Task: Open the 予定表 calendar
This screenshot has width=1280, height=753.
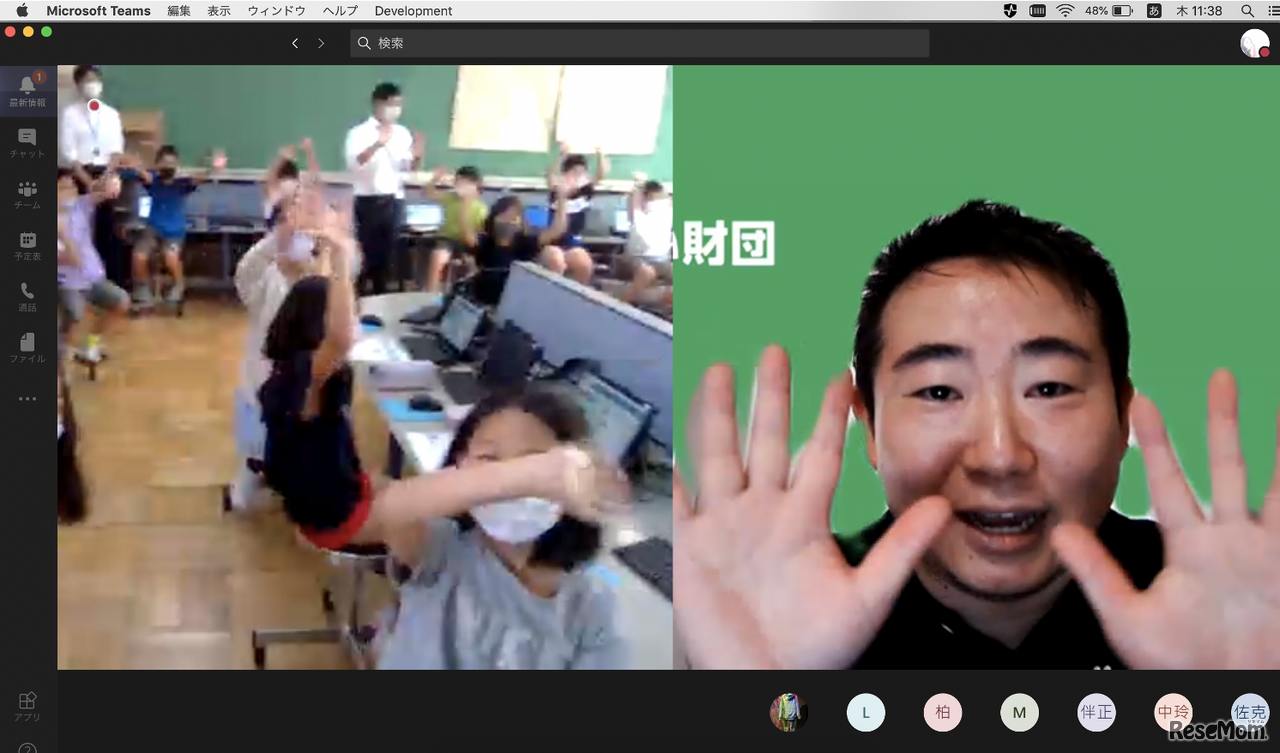Action: (27, 246)
